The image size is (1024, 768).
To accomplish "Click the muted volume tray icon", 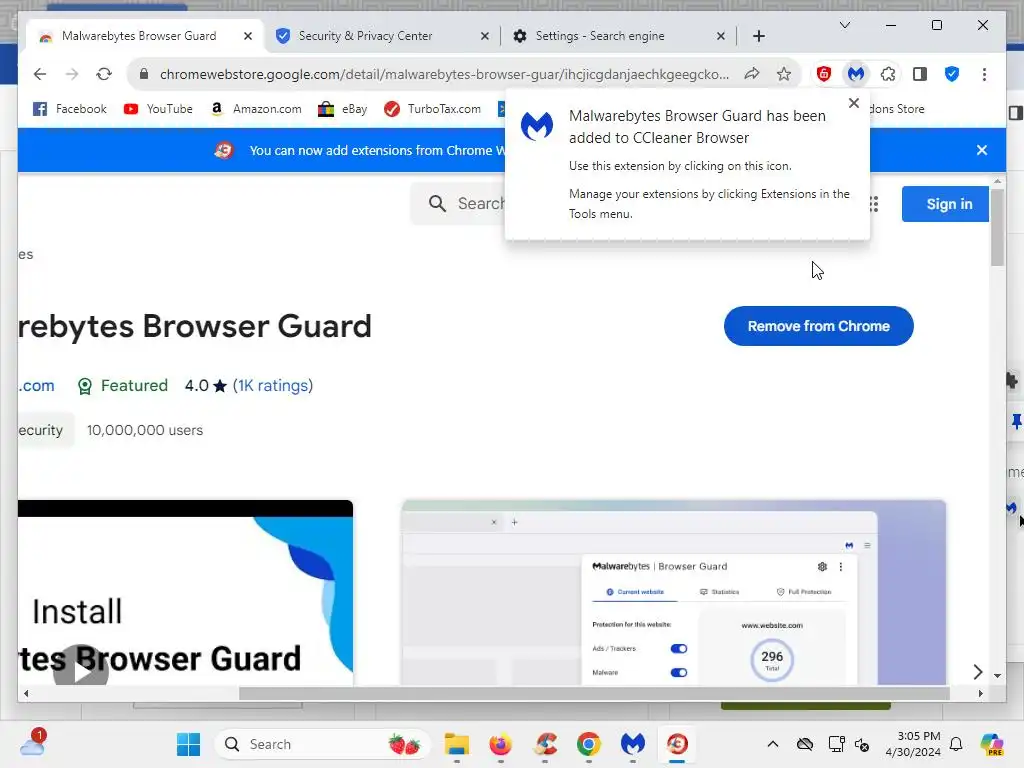I will [862, 744].
